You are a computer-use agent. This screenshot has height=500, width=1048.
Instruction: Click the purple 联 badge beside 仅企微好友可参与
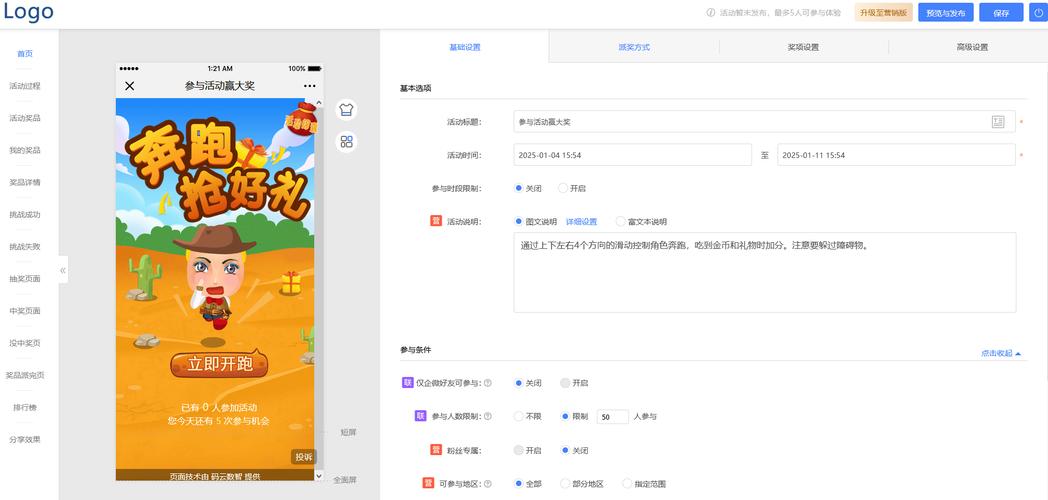coord(407,383)
